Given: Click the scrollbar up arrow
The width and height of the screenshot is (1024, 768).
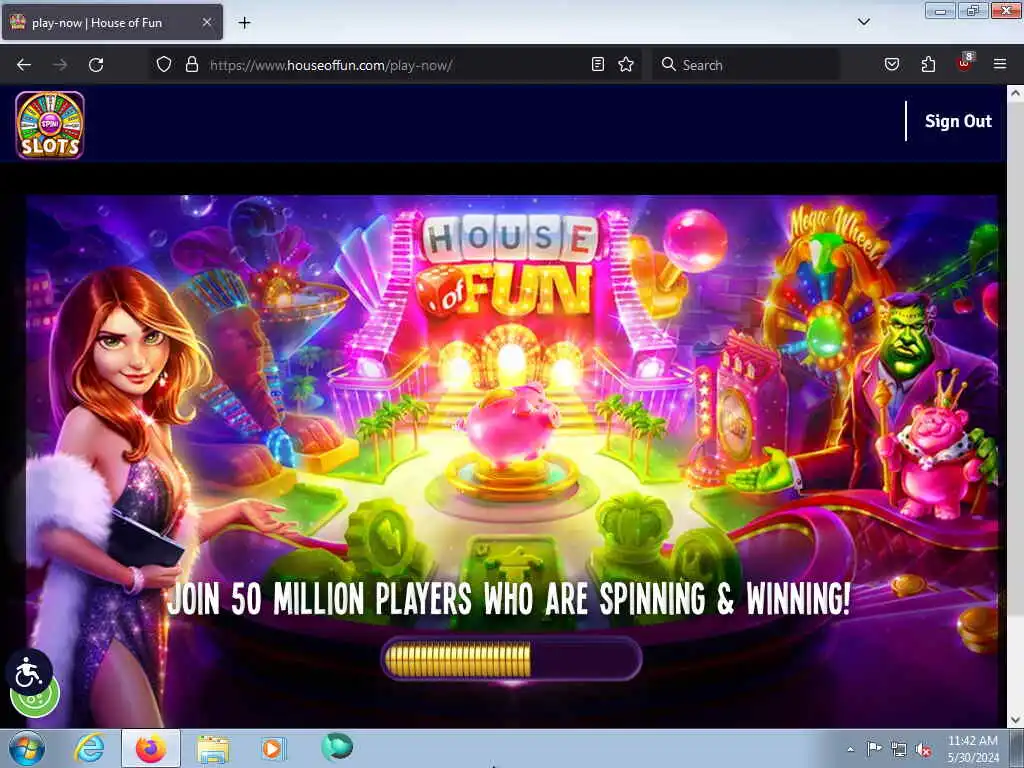Looking at the screenshot, I should coord(1015,93).
